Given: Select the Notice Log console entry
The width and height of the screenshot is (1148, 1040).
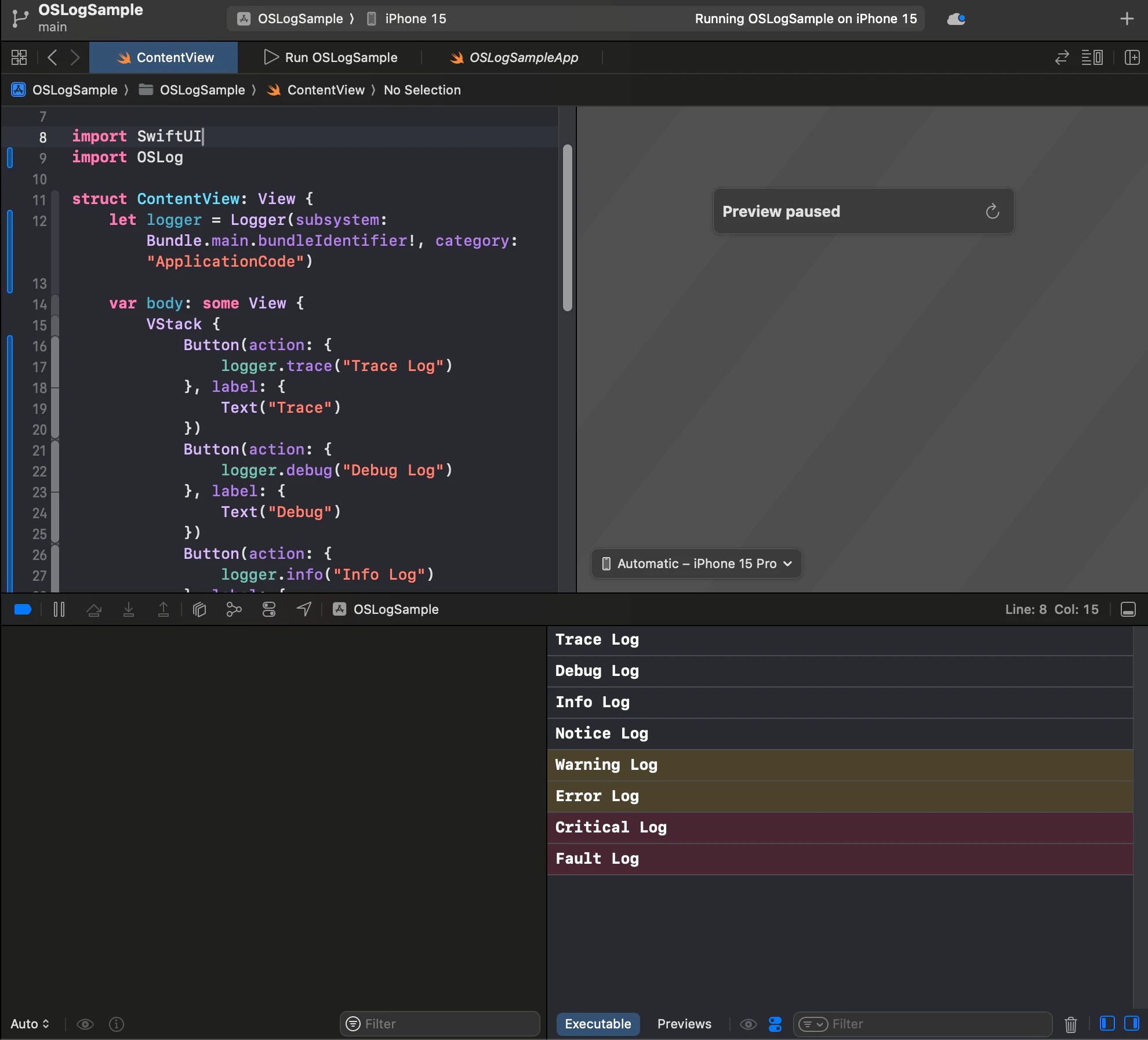Looking at the screenshot, I should point(840,734).
